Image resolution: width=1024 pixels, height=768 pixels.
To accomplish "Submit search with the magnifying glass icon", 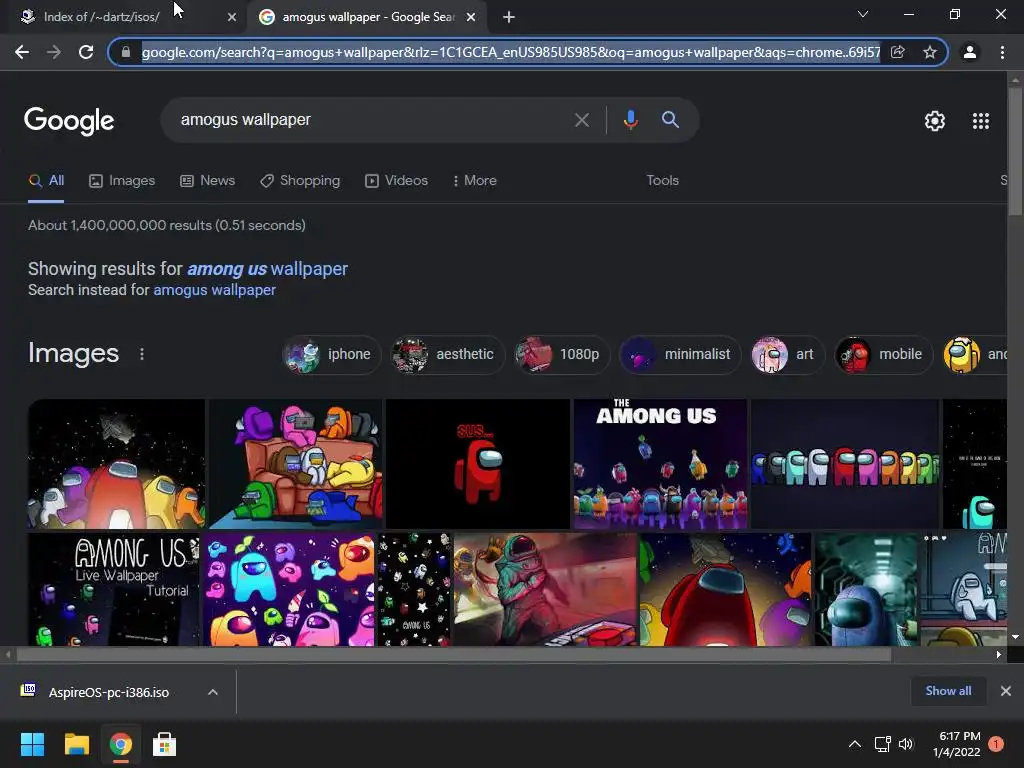I will [670, 120].
